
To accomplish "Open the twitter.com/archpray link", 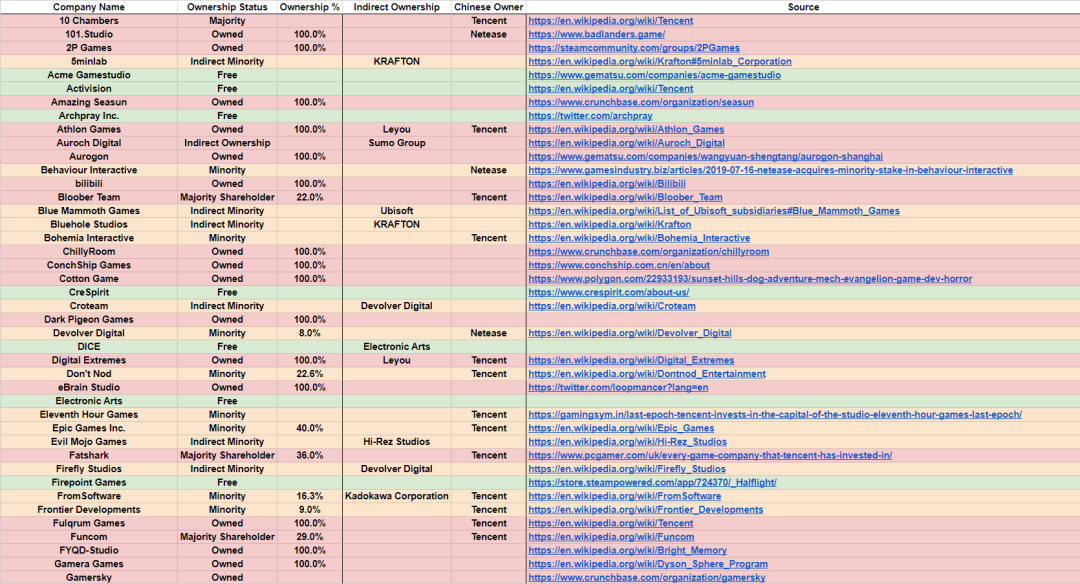I will (590, 116).
